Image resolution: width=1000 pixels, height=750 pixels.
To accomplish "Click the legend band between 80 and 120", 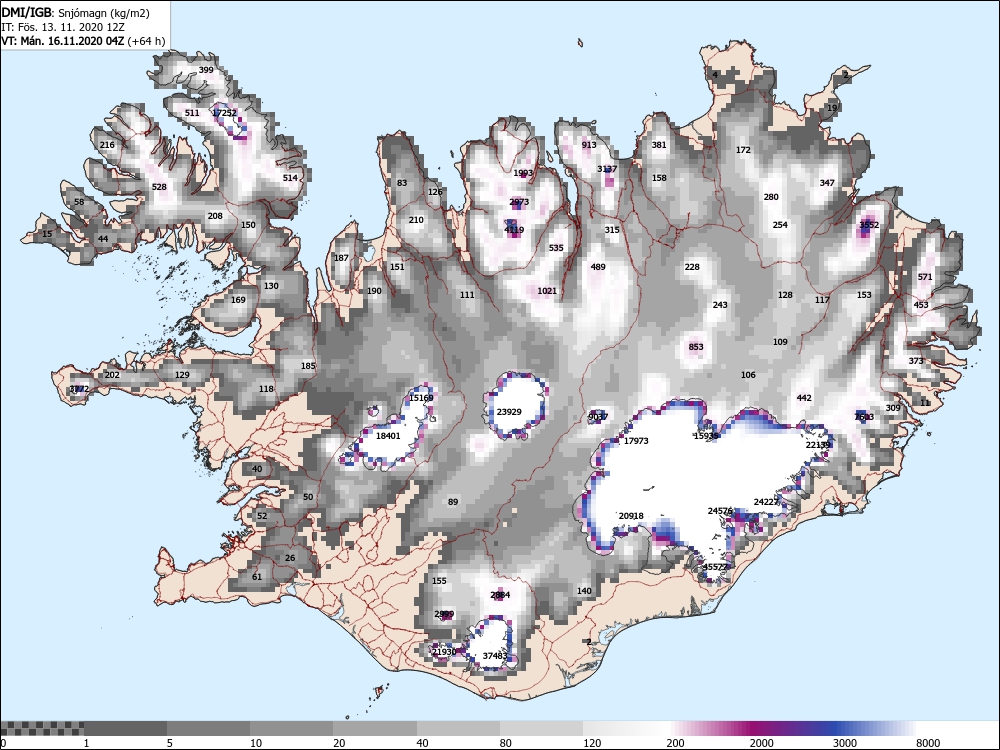I will pos(541,728).
